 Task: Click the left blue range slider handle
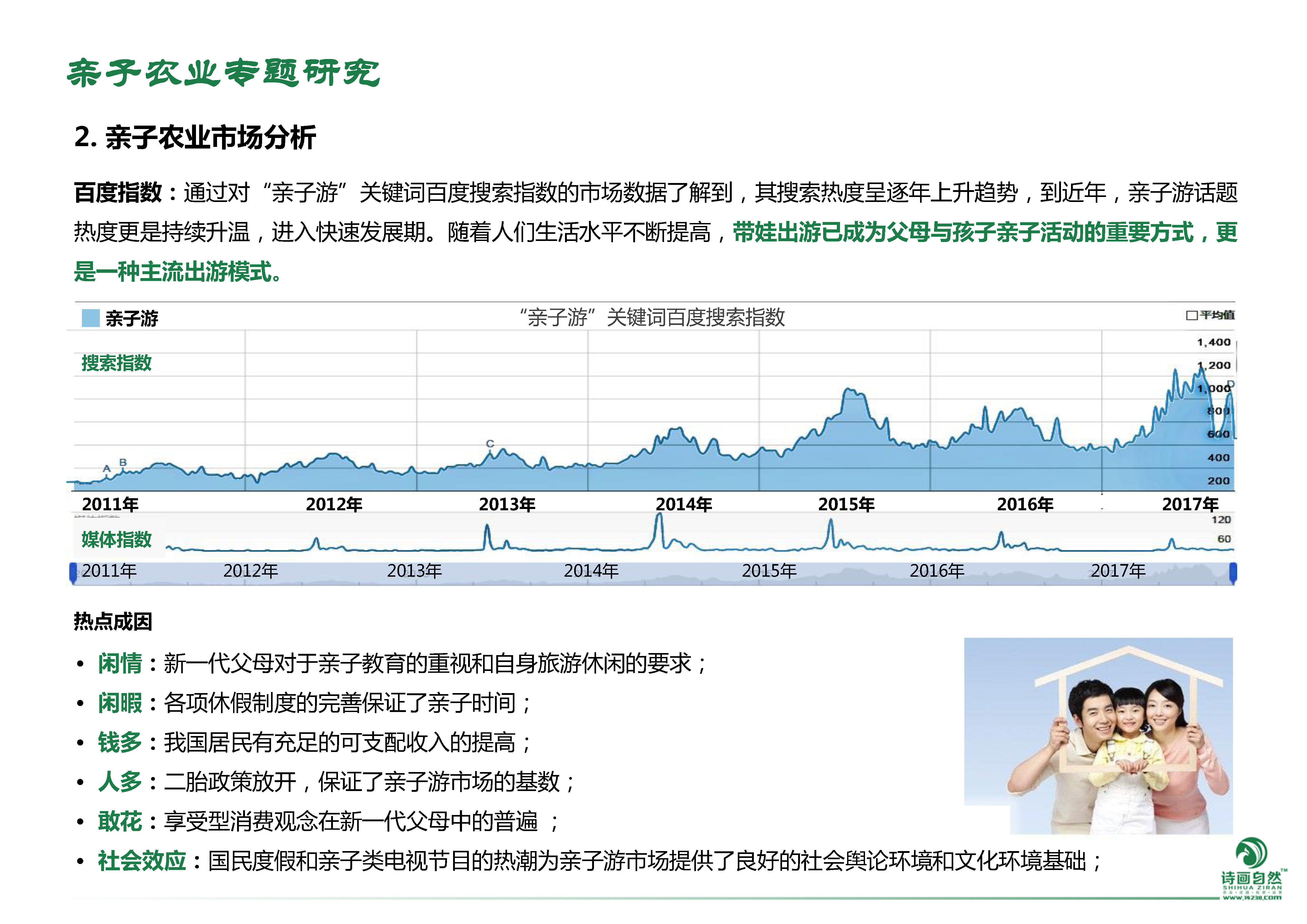tap(73, 572)
